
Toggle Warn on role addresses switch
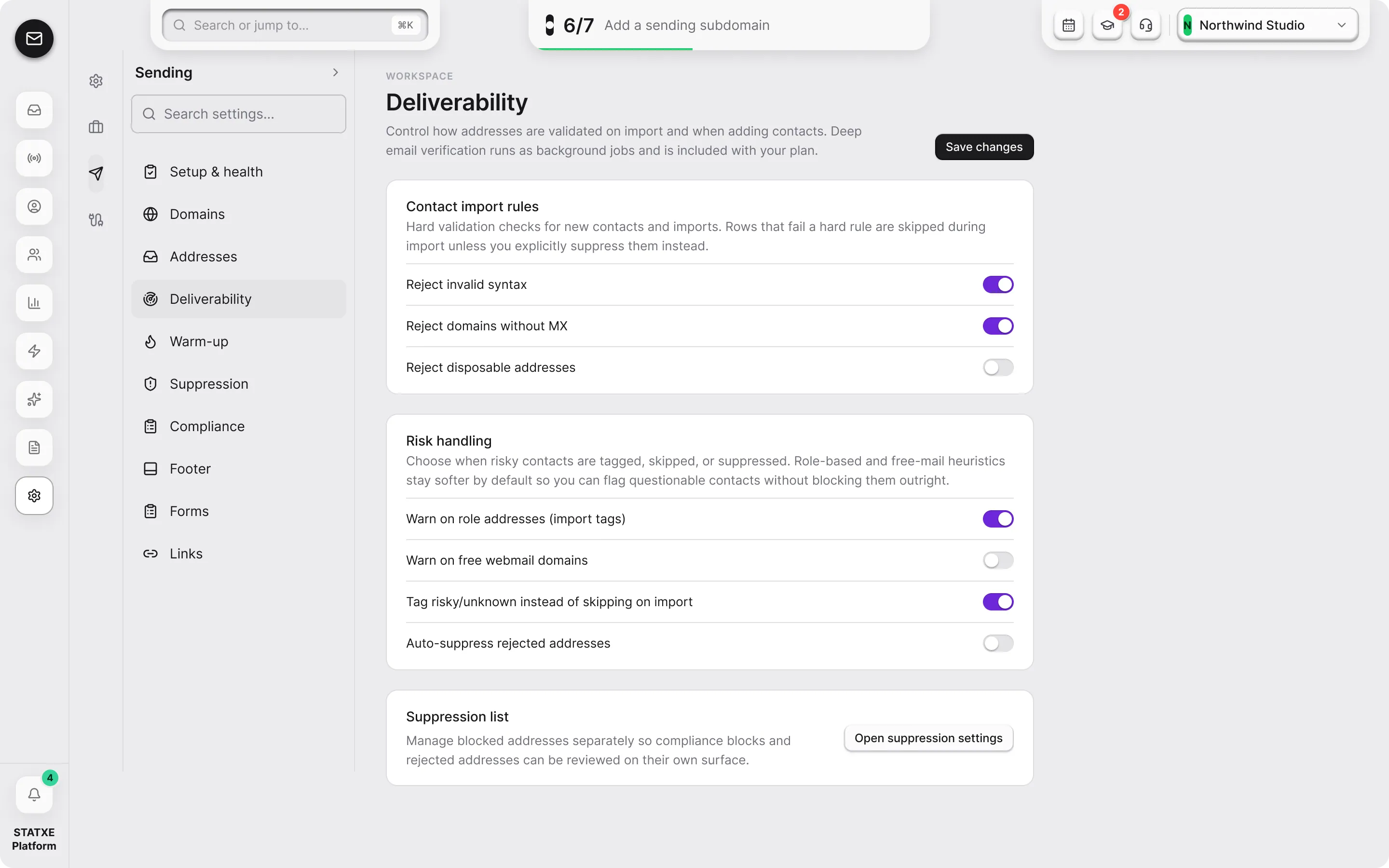(x=997, y=519)
